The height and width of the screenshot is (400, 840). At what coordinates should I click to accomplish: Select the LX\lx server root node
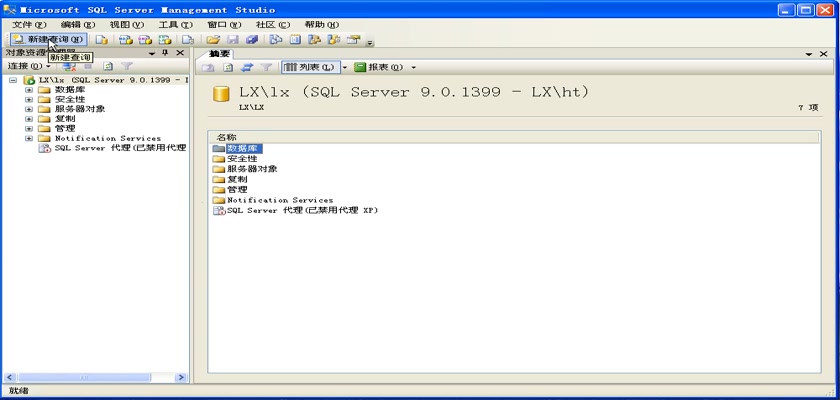(x=112, y=80)
